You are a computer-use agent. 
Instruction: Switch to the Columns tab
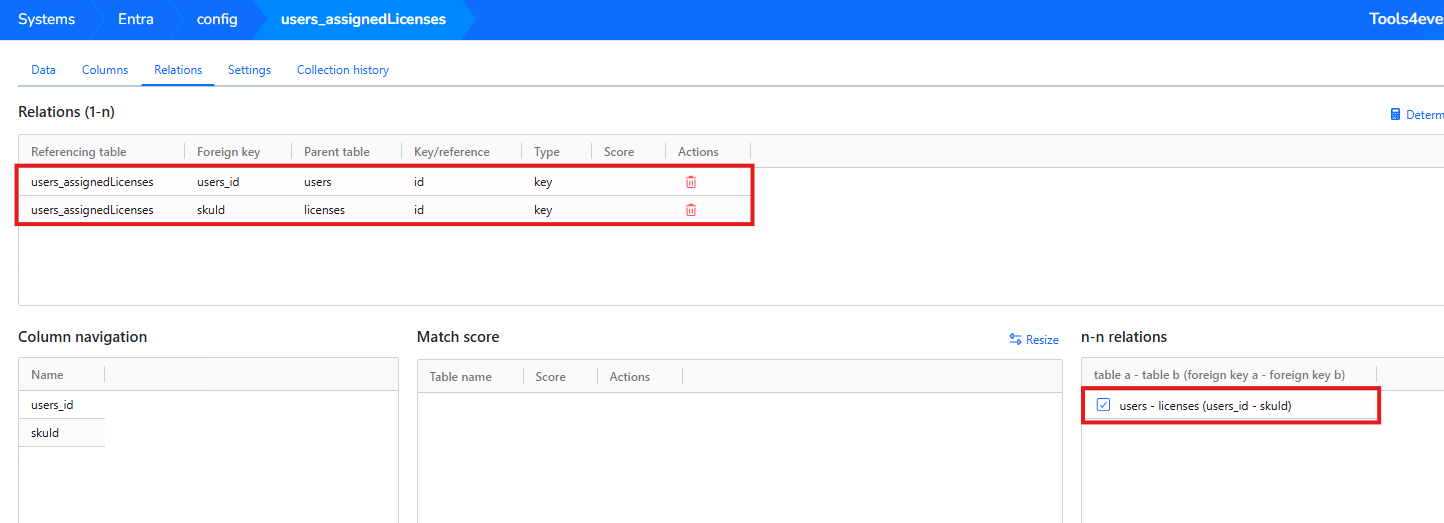click(x=105, y=70)
